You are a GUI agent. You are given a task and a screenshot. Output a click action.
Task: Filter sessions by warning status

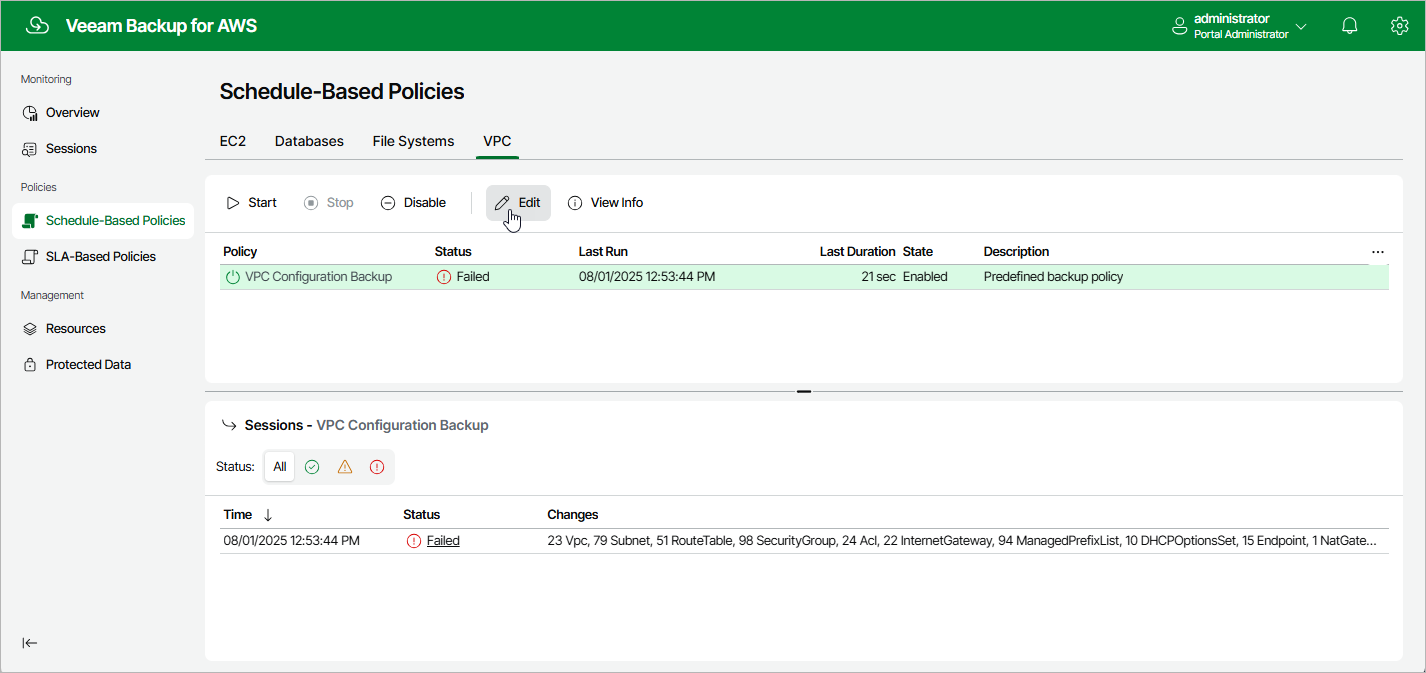pyautogui.click(x=345, y=466)
